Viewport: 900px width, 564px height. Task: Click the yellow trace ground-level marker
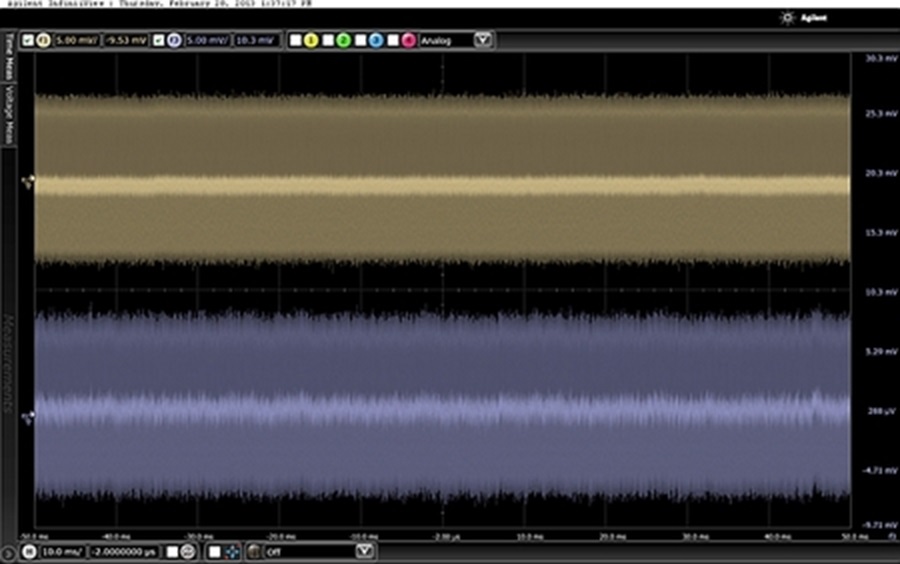click(x=28, y=182)
